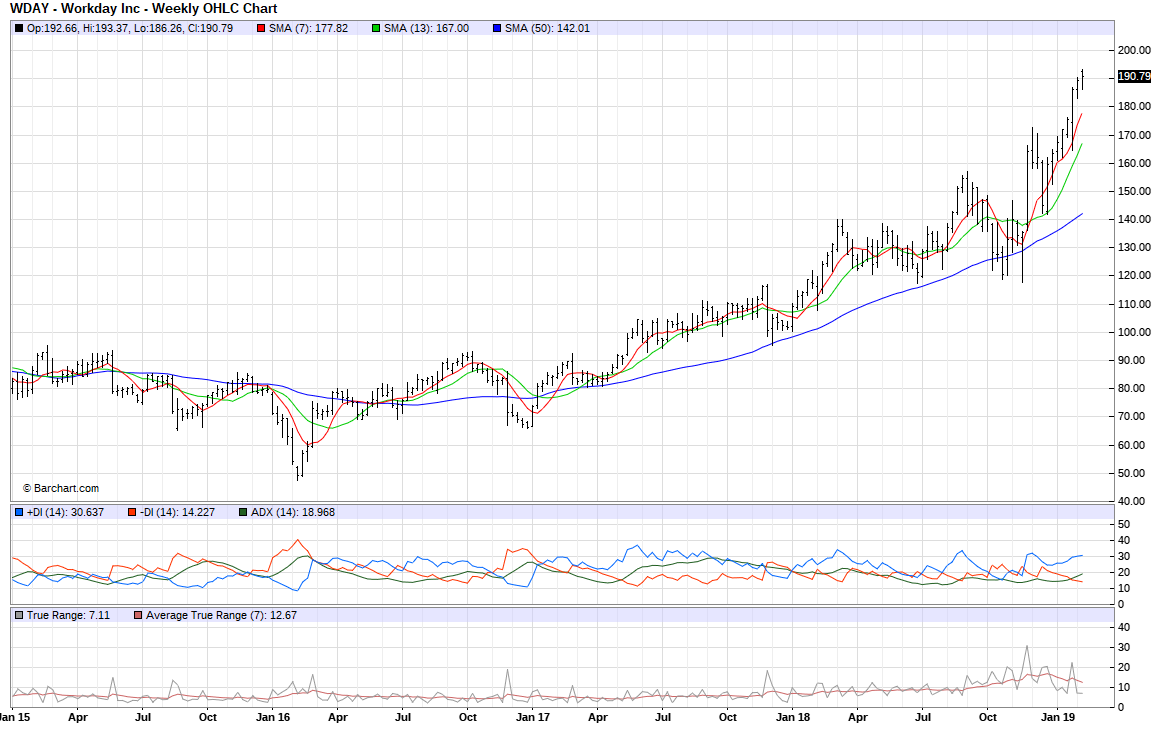This screenshot has width=1156, height=748.
Task: Click the black OHLC legend color swatch
Action: (x=19, y=29)
